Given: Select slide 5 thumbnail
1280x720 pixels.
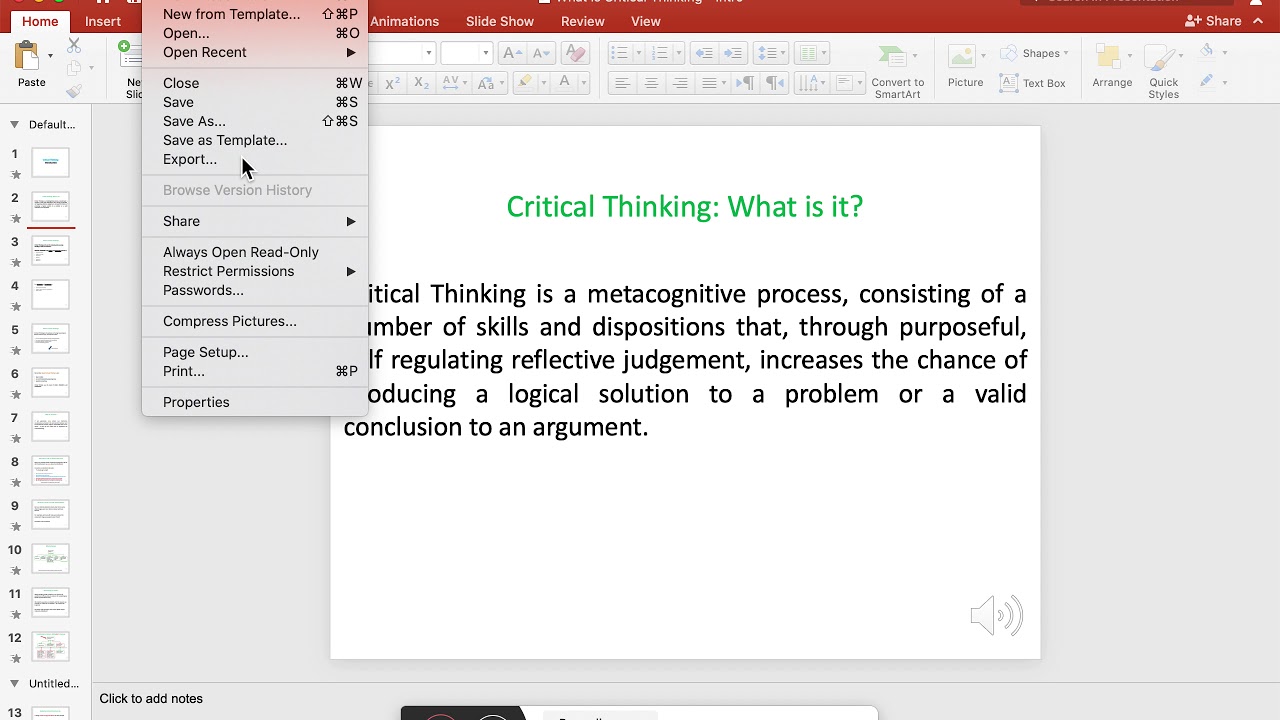Looking at the screenshot, I should point(51,337).
